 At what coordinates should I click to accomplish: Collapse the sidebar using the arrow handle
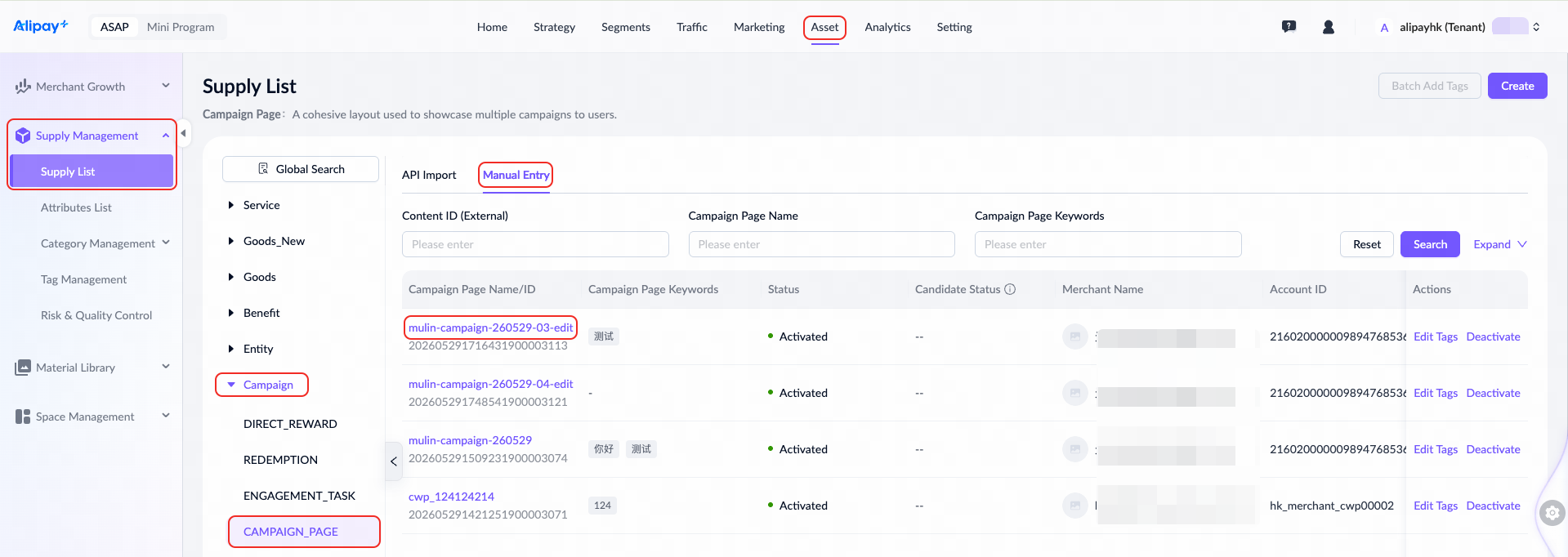(184, 133)
